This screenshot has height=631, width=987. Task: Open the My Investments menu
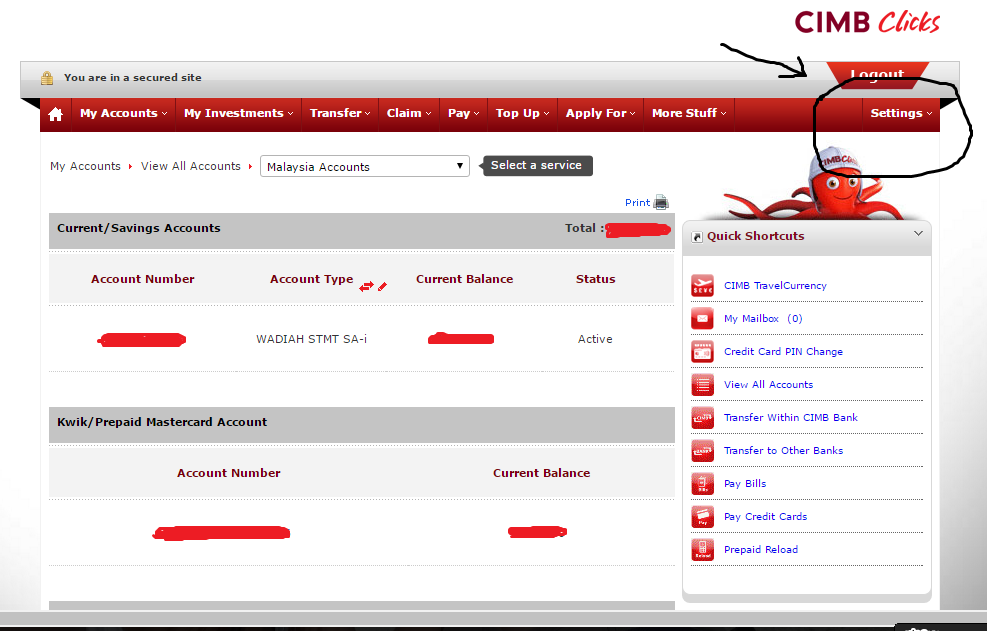click(x=239, y=113)
